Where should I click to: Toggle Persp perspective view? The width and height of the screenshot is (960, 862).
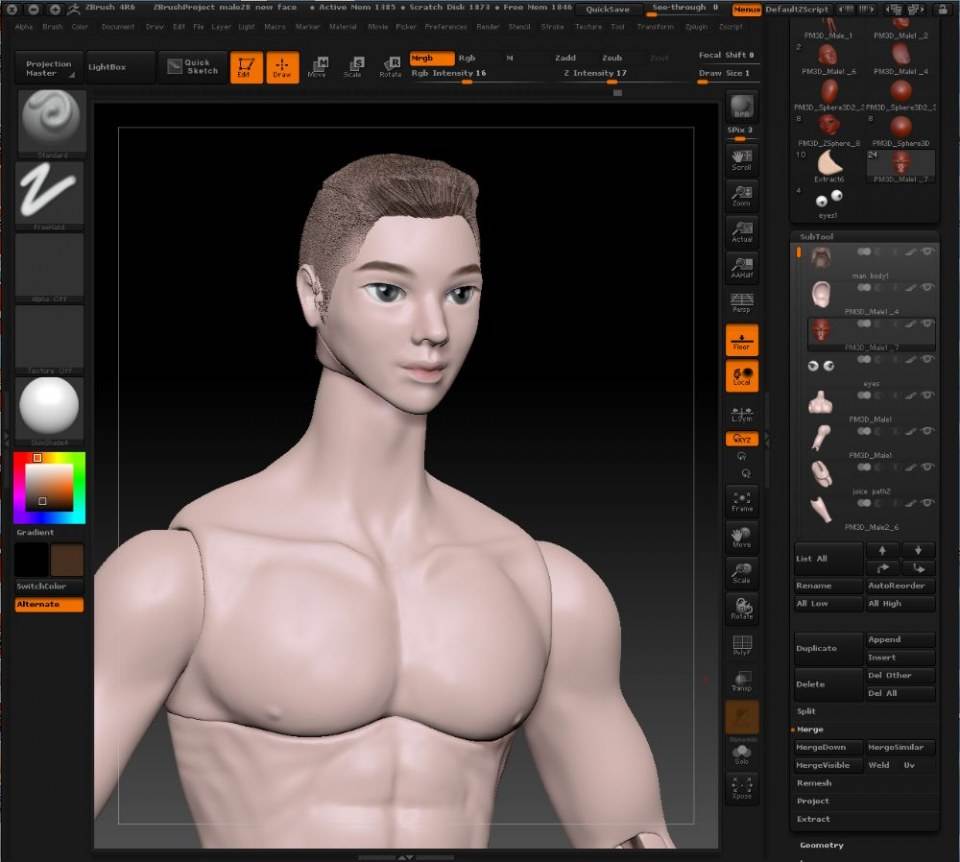click(x=741, y=302)
